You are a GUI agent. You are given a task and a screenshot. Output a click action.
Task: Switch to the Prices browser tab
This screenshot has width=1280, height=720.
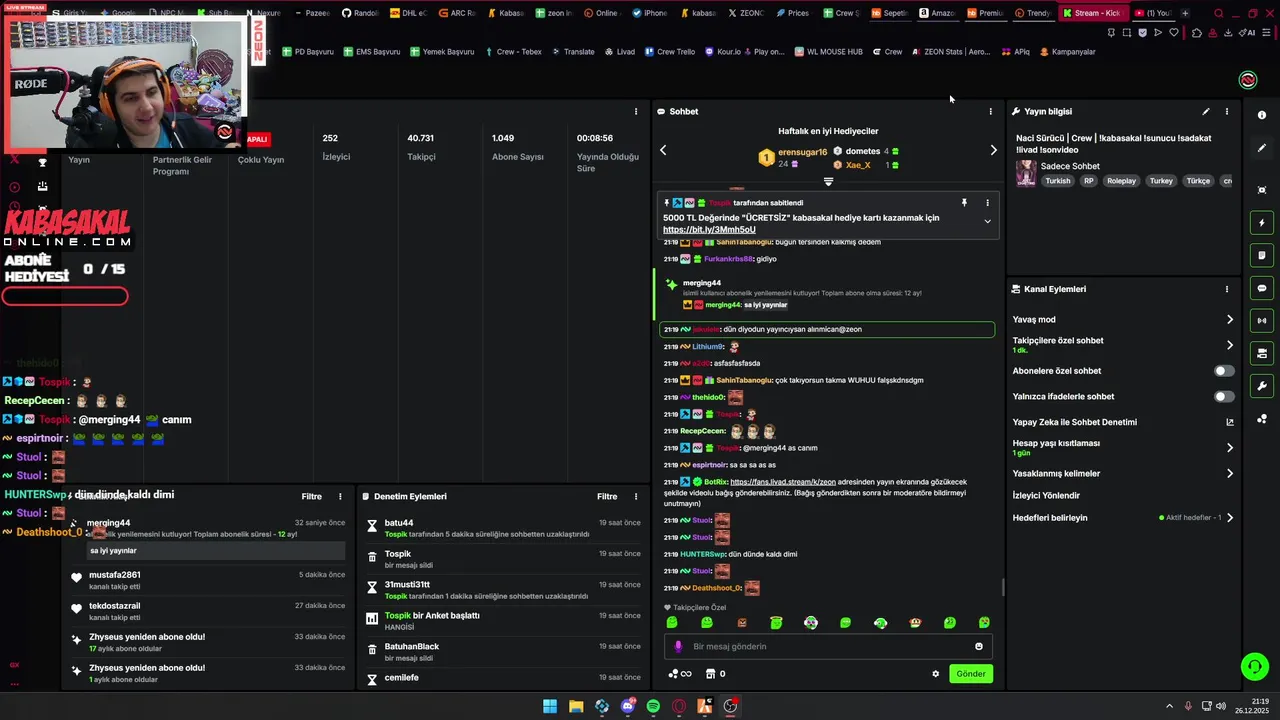(x=792, y=13)
